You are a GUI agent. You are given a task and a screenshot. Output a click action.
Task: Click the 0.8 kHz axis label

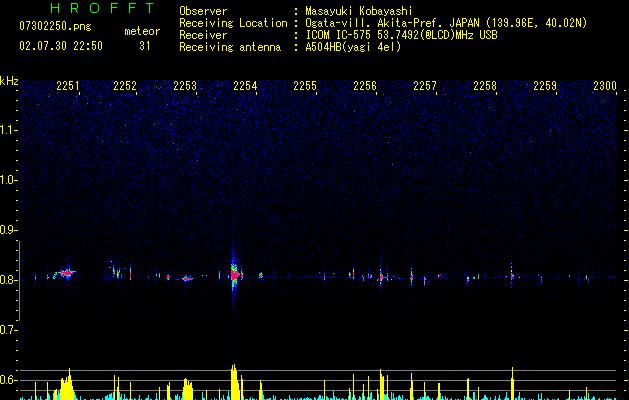pos(8,280)
